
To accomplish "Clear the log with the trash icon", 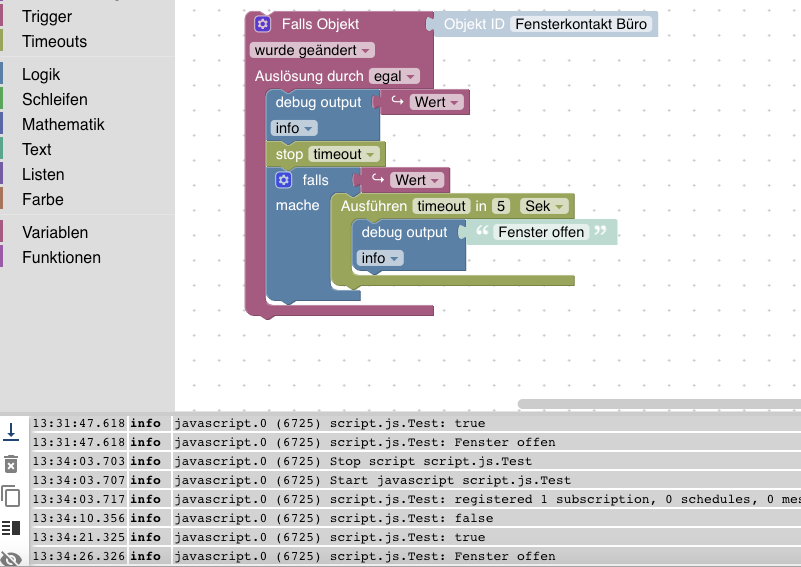I will coord(11,464).
